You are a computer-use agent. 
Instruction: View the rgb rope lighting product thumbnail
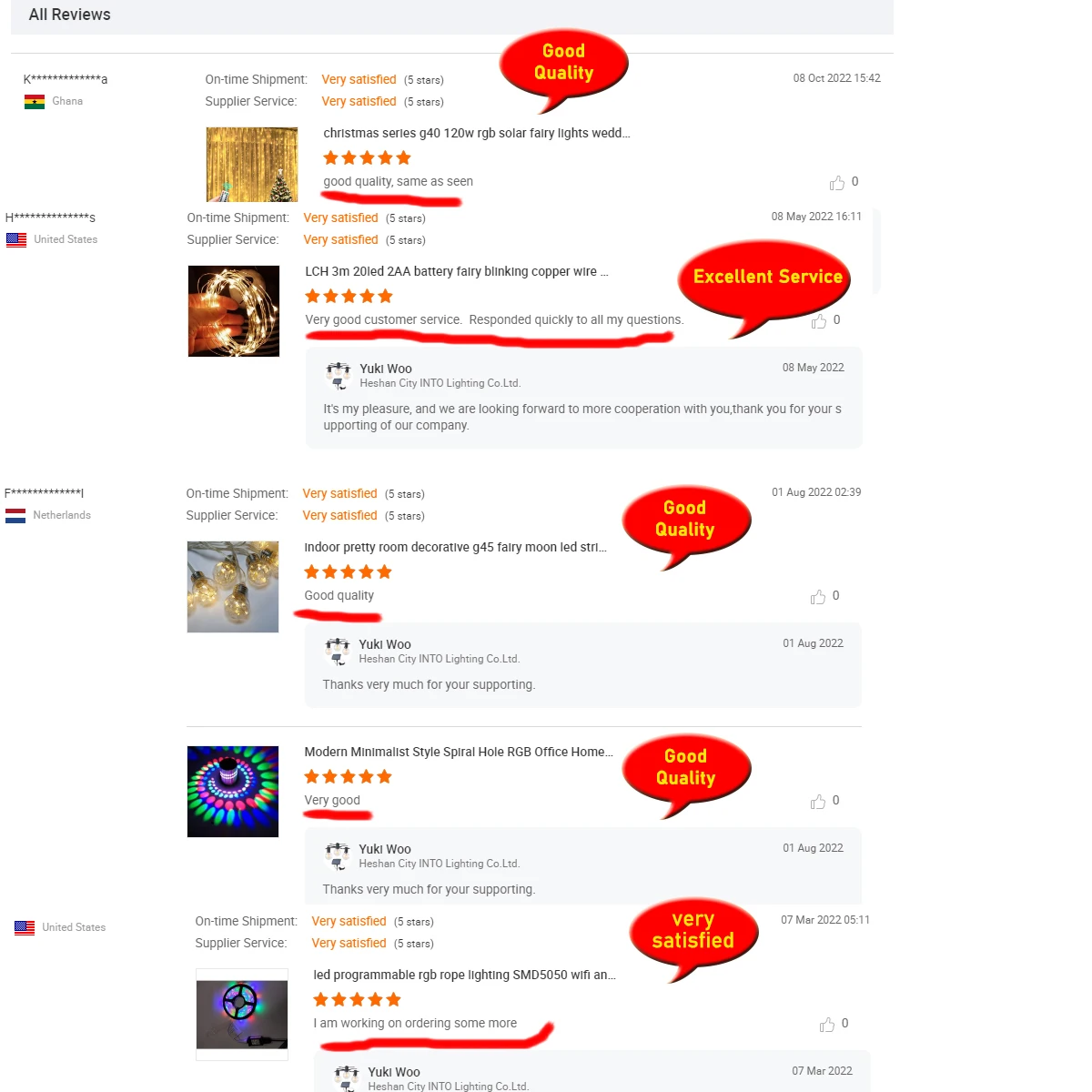pyautogui.click(x=242, y=1015)
